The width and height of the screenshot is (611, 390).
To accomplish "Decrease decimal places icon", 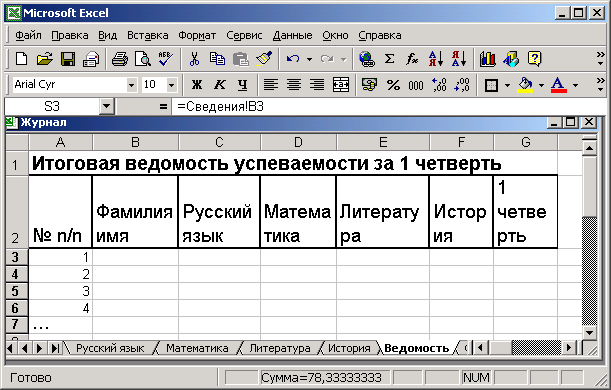I will click(462, 85).
